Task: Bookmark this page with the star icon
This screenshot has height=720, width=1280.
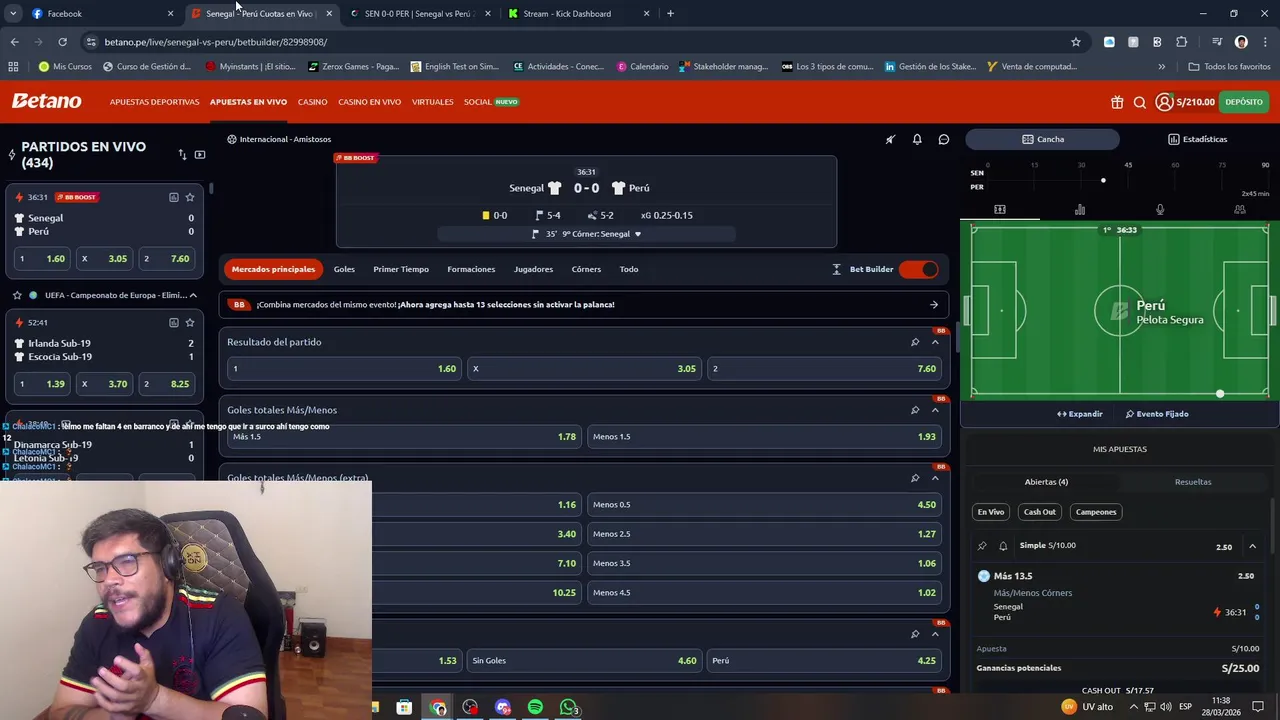Action: click(1076, 42)
